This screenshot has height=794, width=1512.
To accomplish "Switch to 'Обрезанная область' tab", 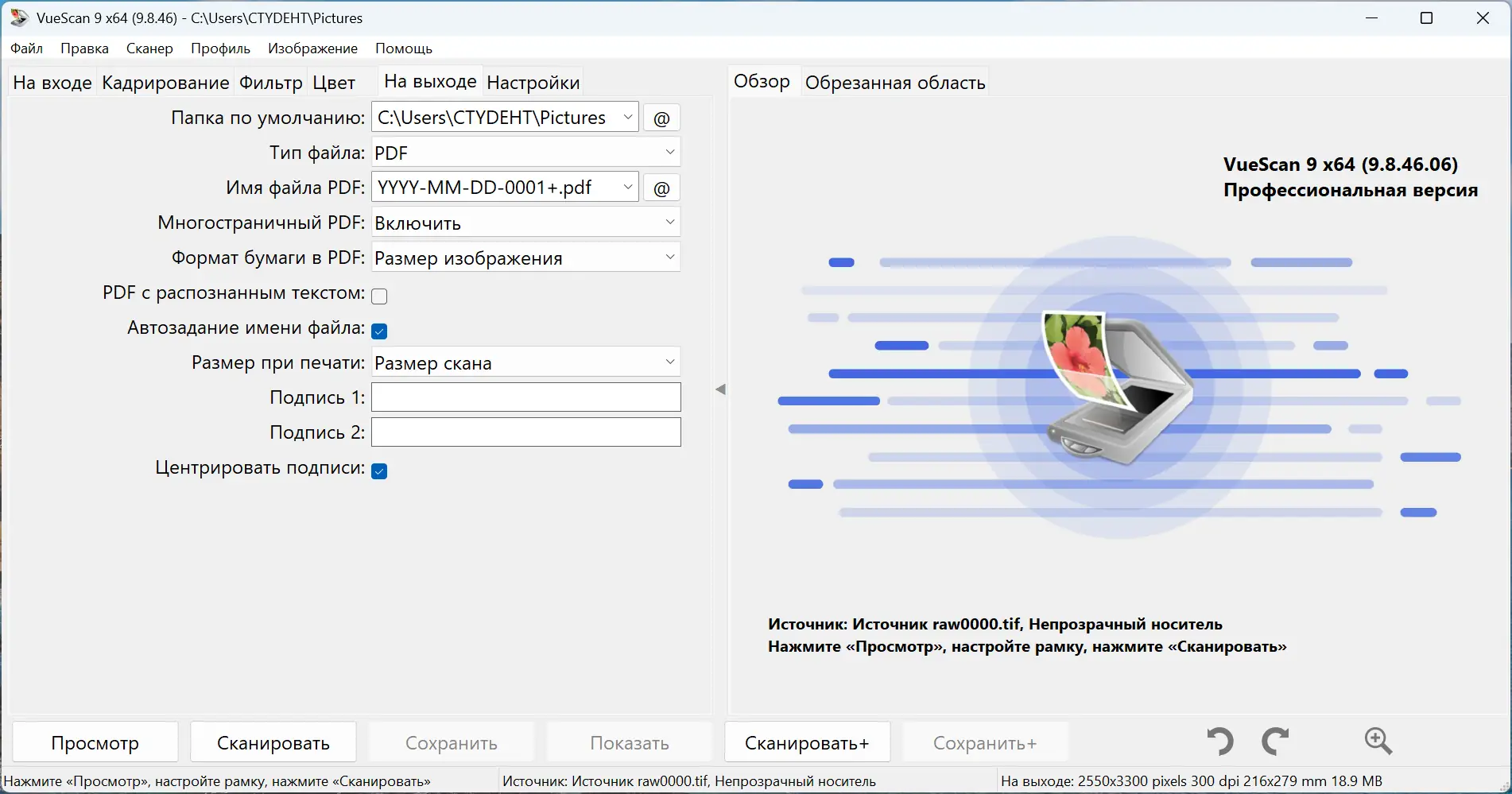I will point(895,83).
